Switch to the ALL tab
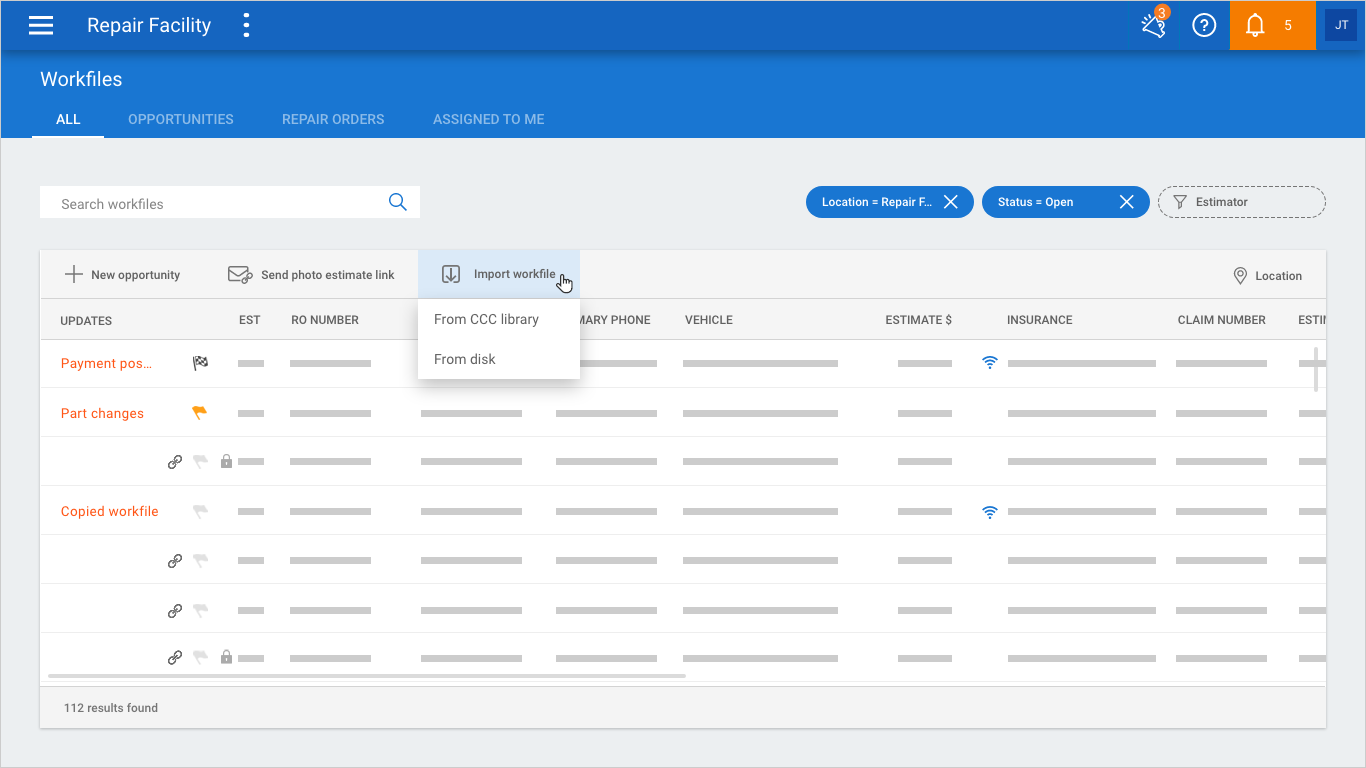The width and height of the screenshot is (1366, 768). pyautogui.click(x=68, y=119)
